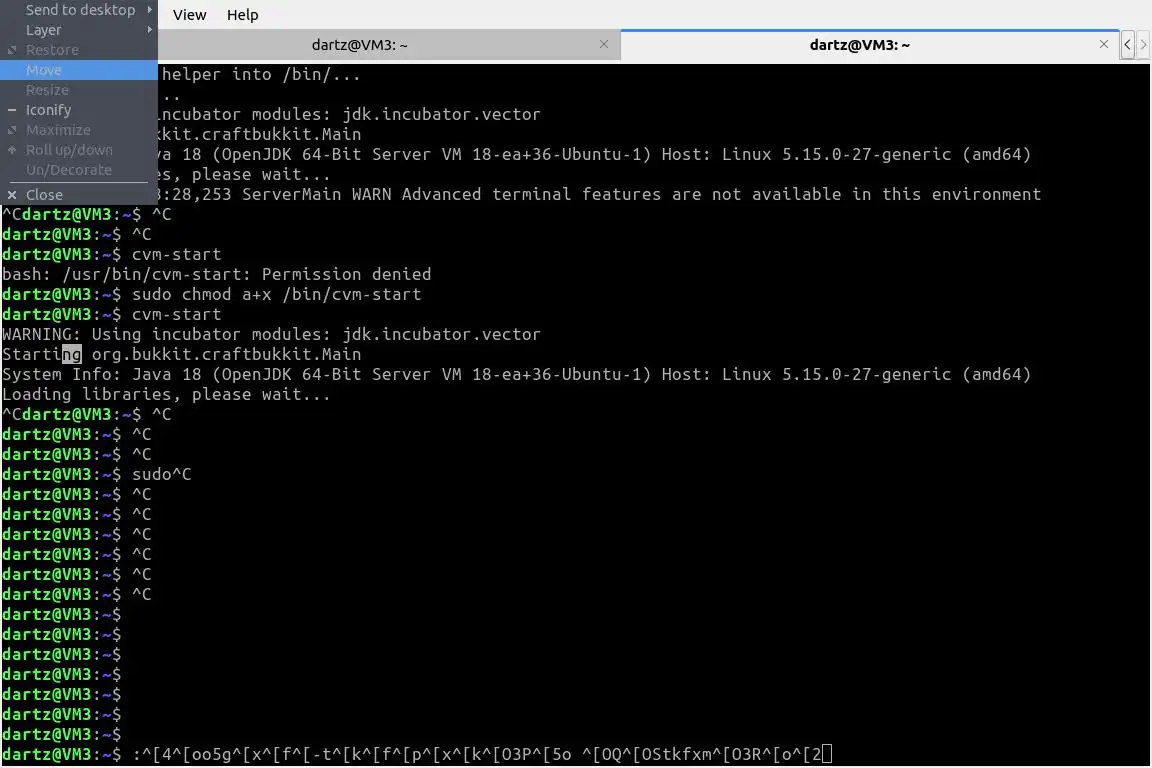The width and height of the screenshot is (1152, 768).
Task: Open the View menu
Action: point(190,15)
